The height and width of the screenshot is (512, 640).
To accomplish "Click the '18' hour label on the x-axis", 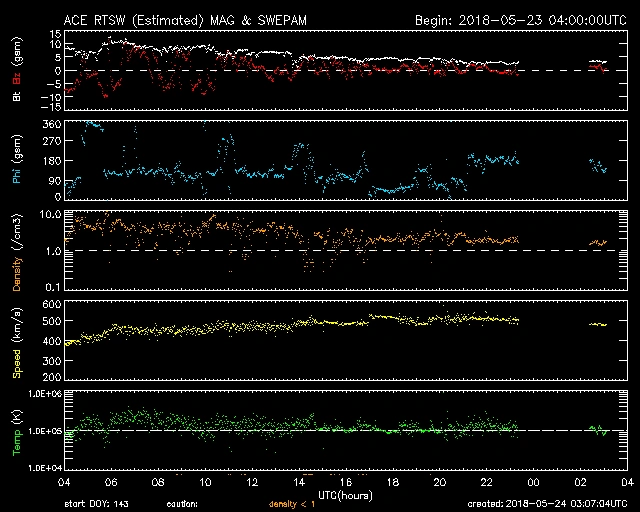I will coord(393,482).
